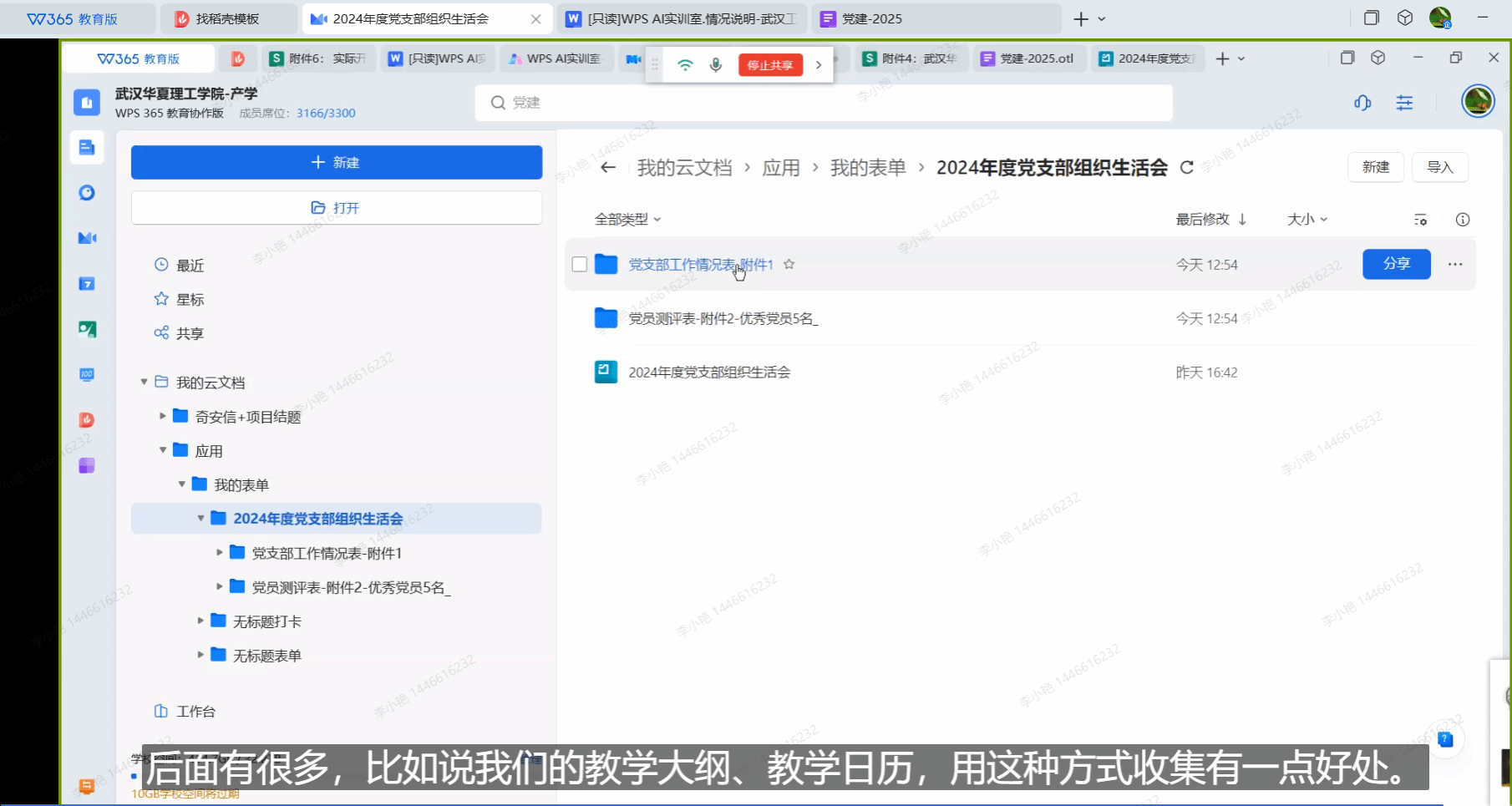Mute the microphone in sharing toolbar
The image size is (1512, 806).
coord(715,65)
